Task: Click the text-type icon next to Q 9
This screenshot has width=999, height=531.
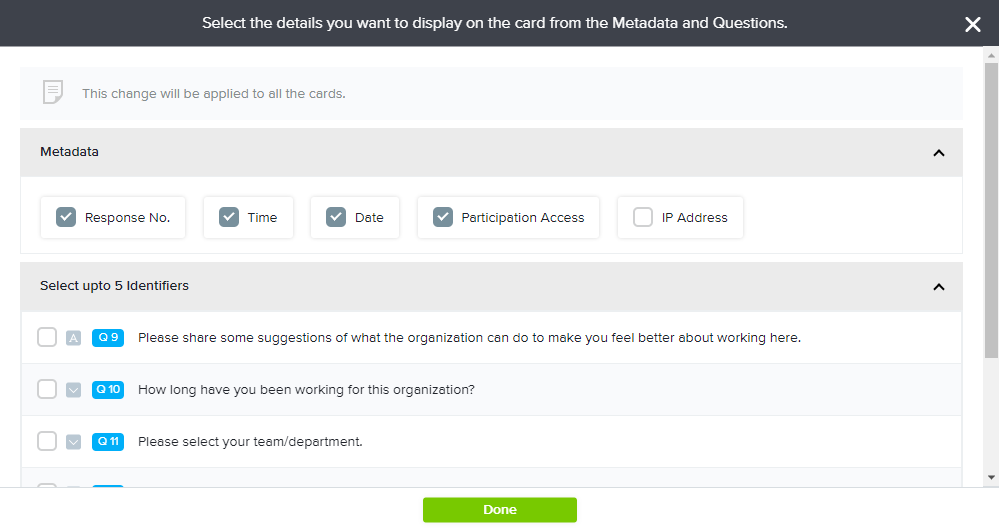Action: tap(73, 338)
